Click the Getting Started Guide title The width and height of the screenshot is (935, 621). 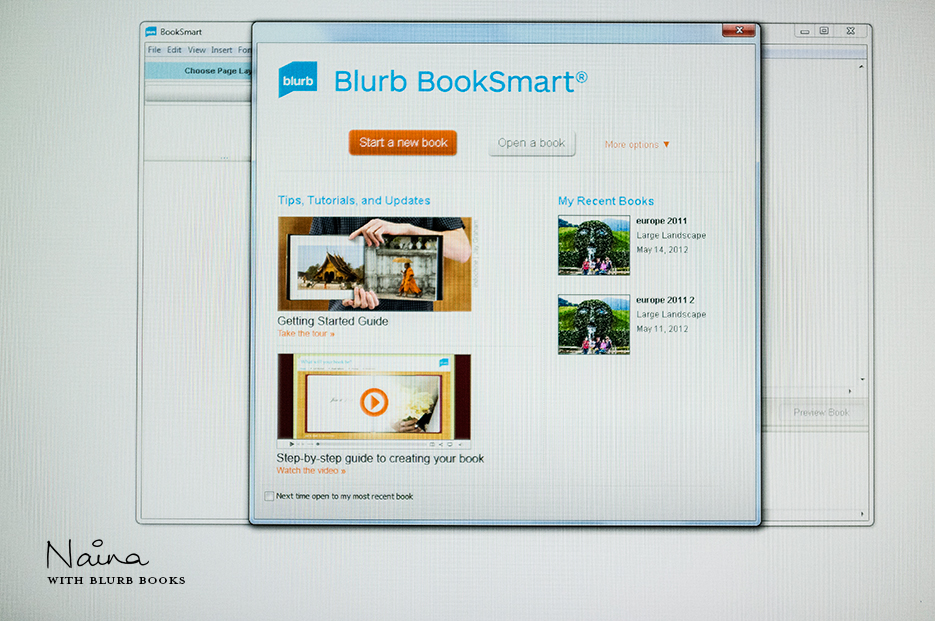click(x=333, y=321)
